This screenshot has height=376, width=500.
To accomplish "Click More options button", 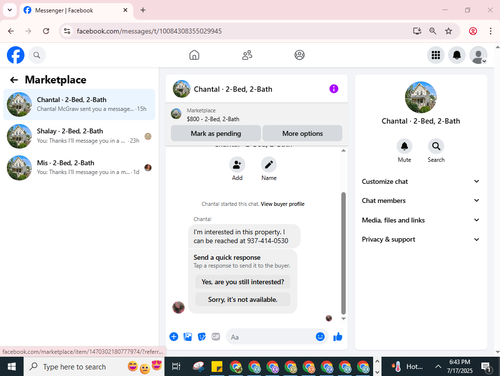I will tap(302, 133).
